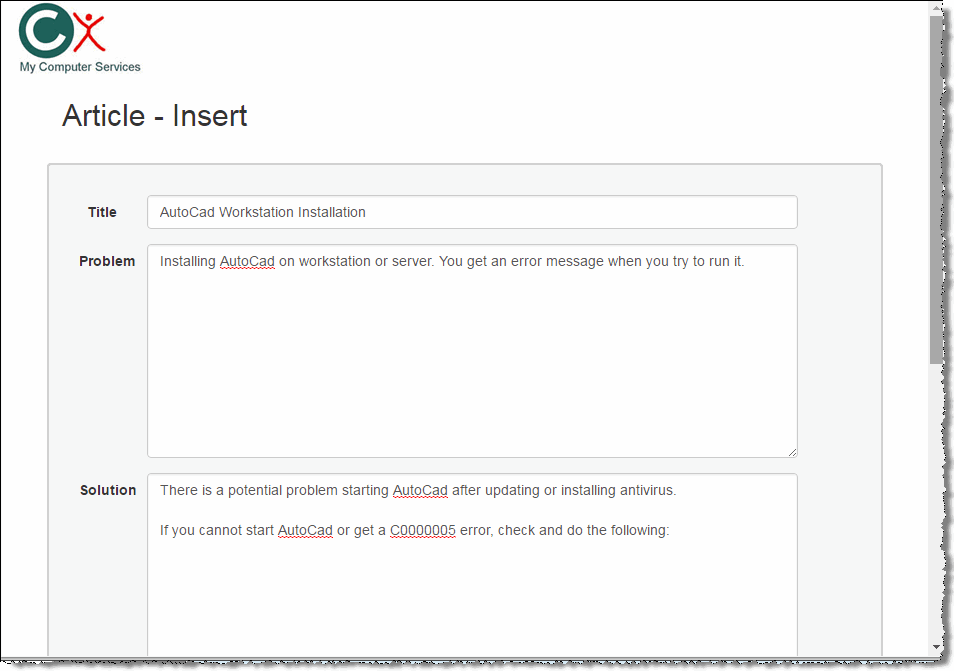Open the C0000005 error code link

tap(422, 530)
